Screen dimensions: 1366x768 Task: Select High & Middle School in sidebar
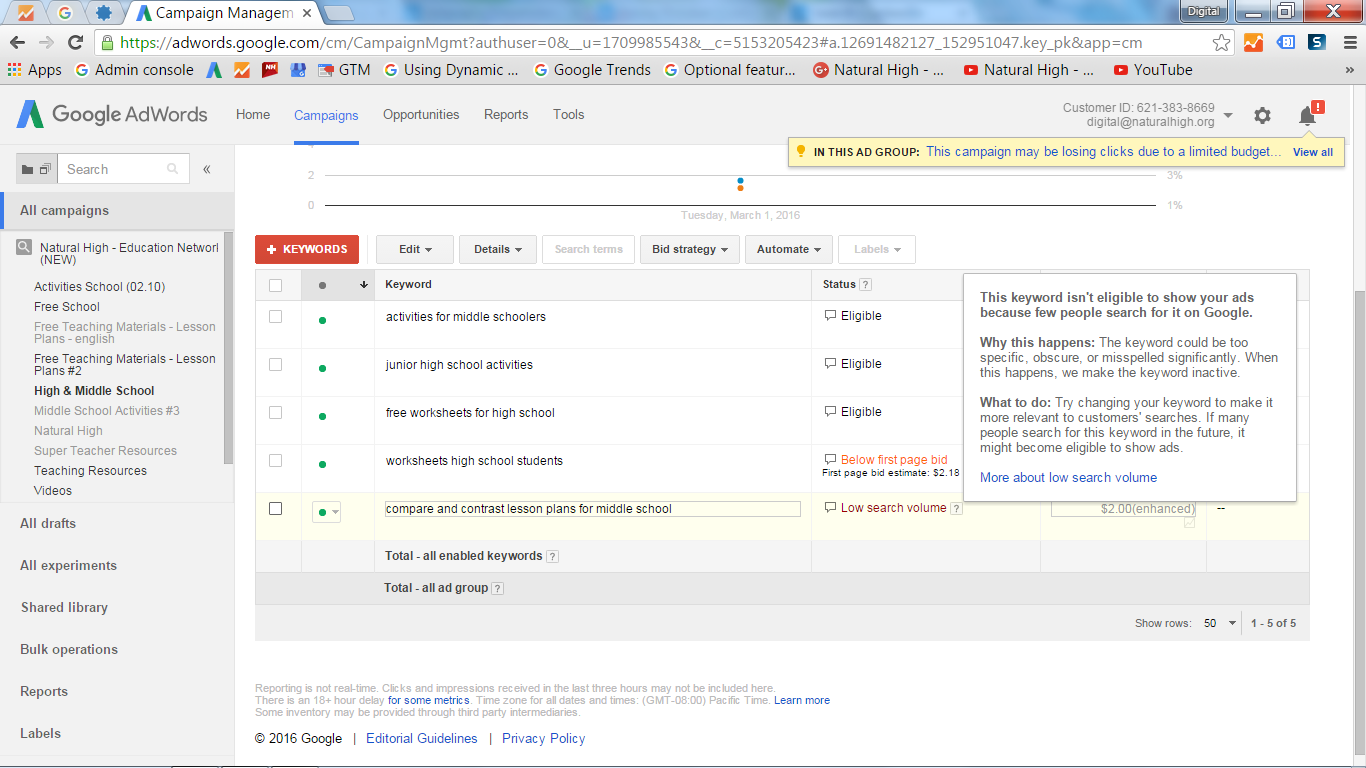(x=94, y=390)
